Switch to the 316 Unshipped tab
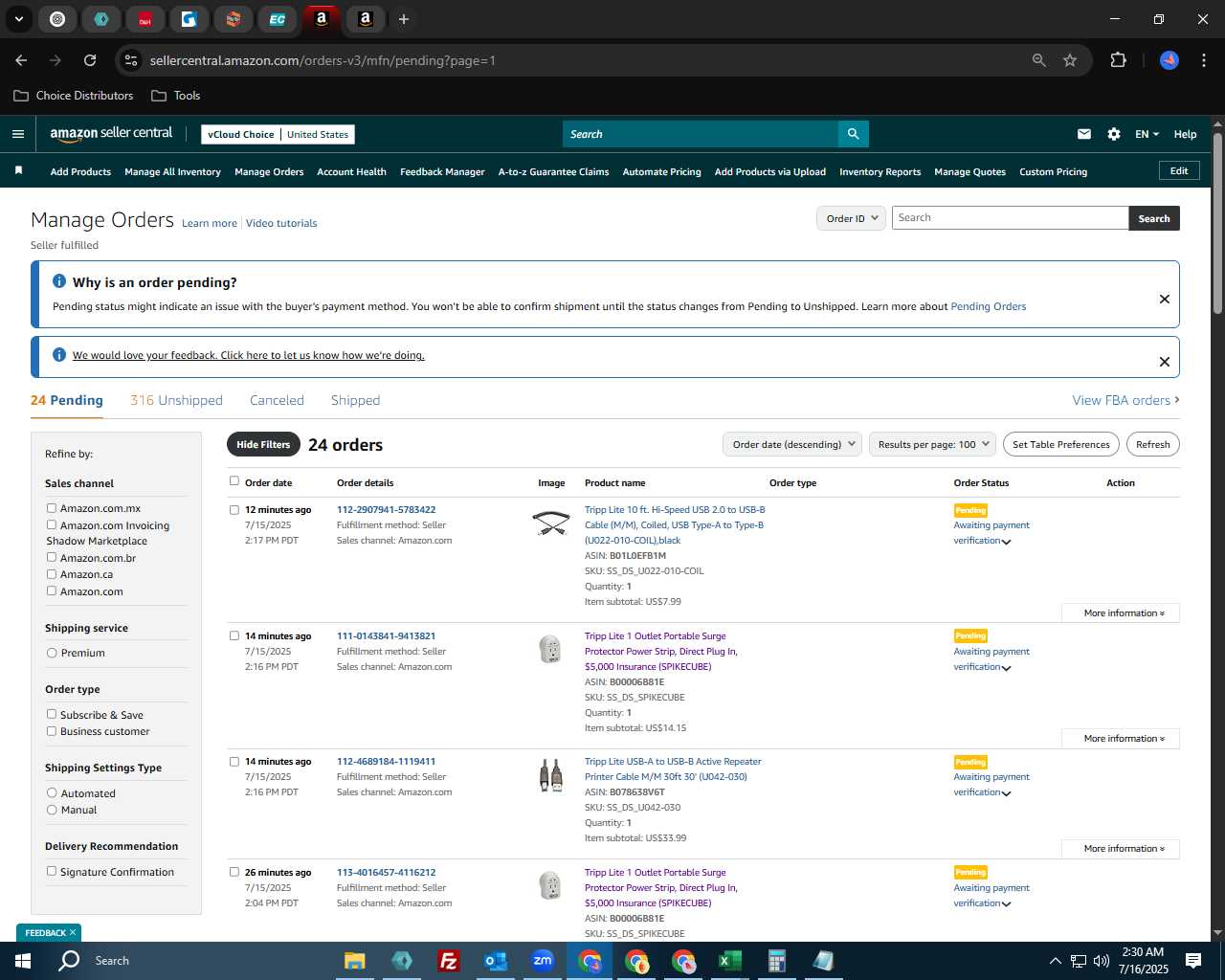 tap(176, 400)
